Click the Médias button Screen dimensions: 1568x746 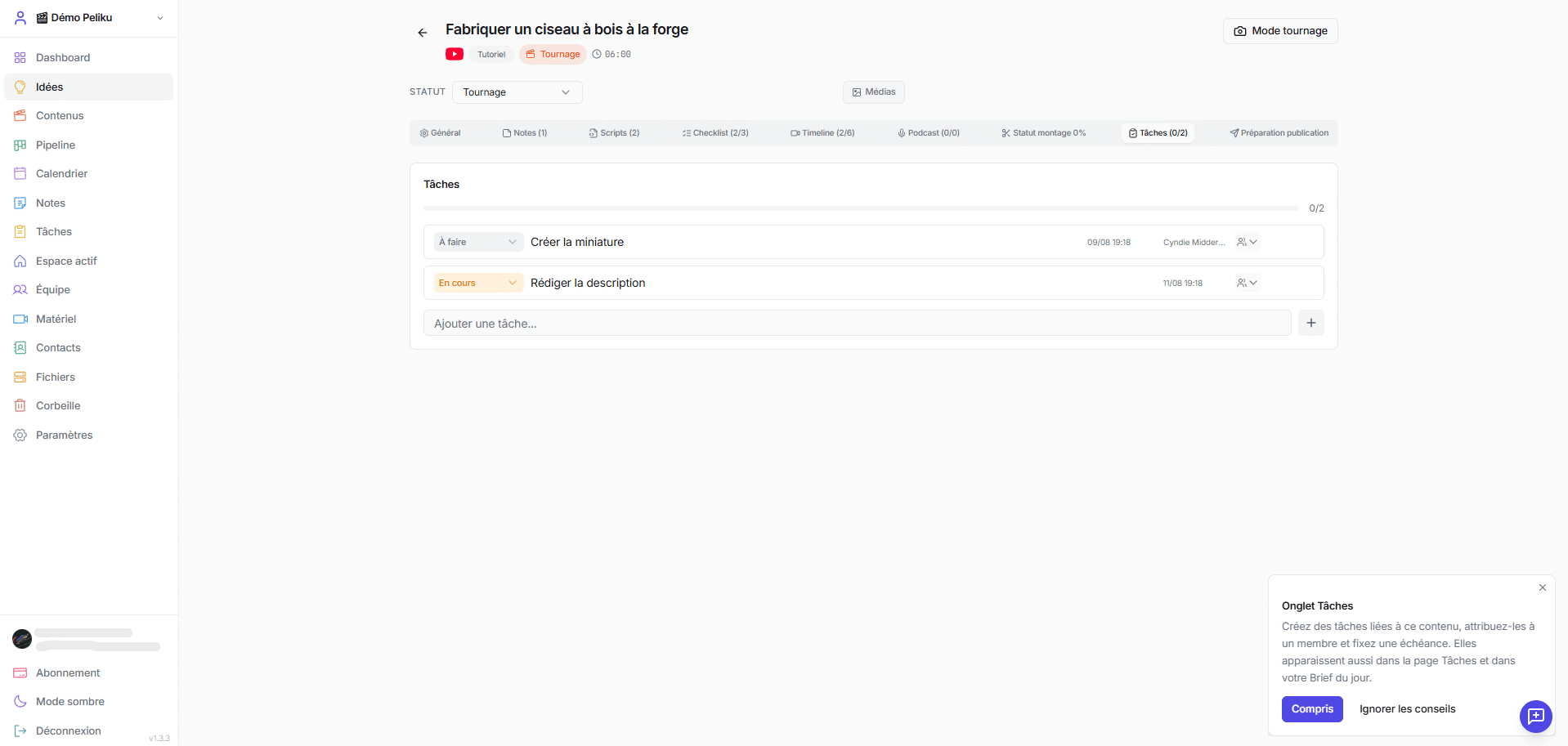coord(874,92)
